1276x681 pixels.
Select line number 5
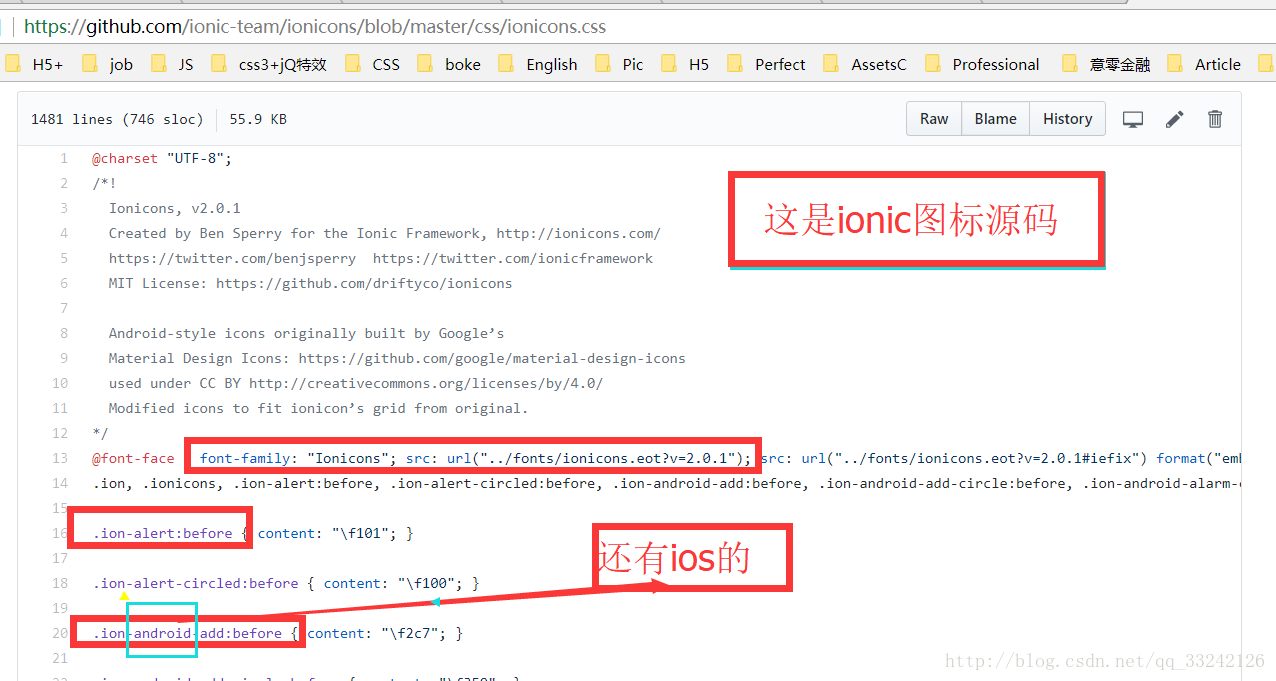(x=64, y=258)
